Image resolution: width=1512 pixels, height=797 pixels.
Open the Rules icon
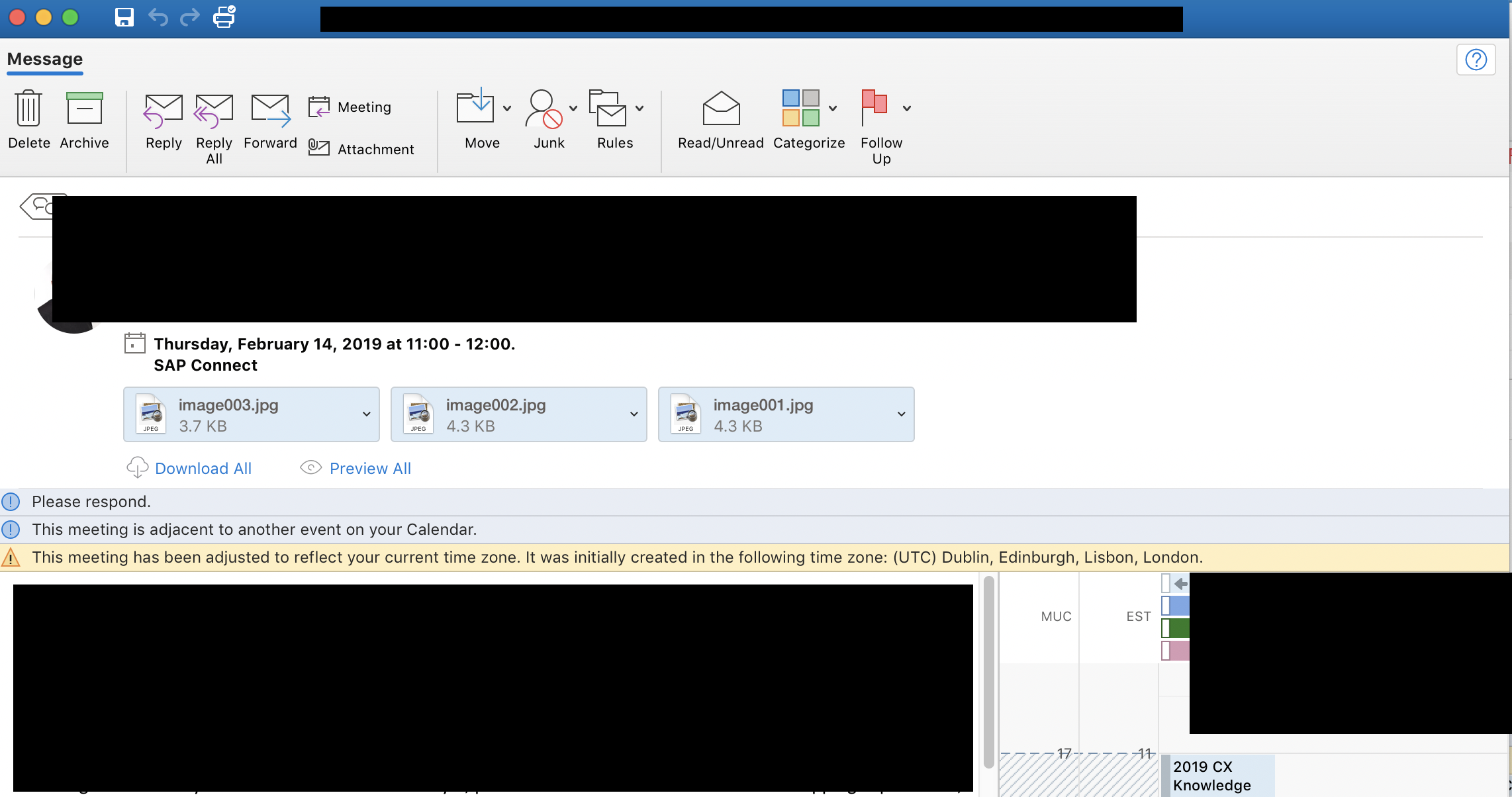click(608, 107)
